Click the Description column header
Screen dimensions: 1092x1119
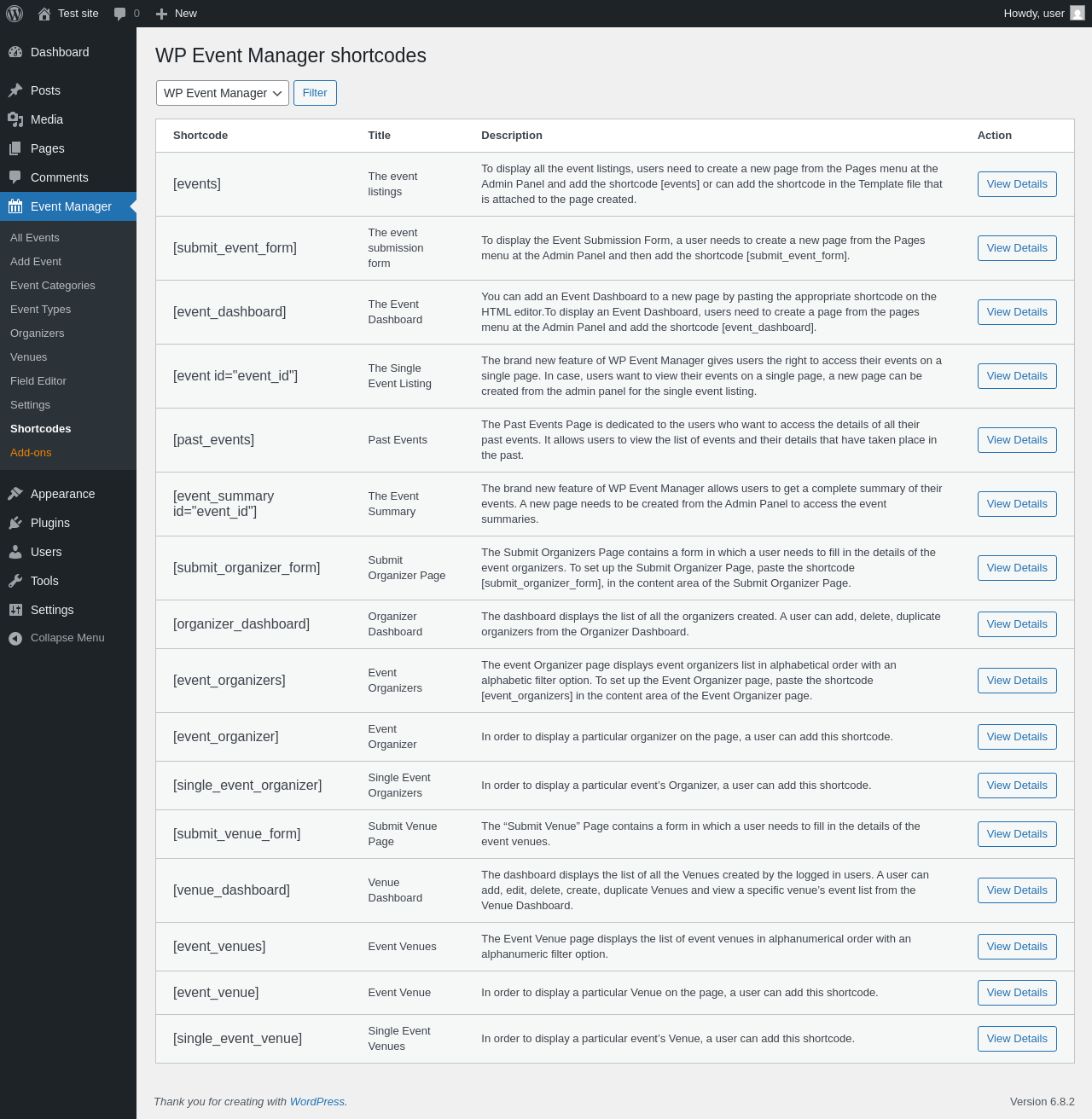(512, 136)
